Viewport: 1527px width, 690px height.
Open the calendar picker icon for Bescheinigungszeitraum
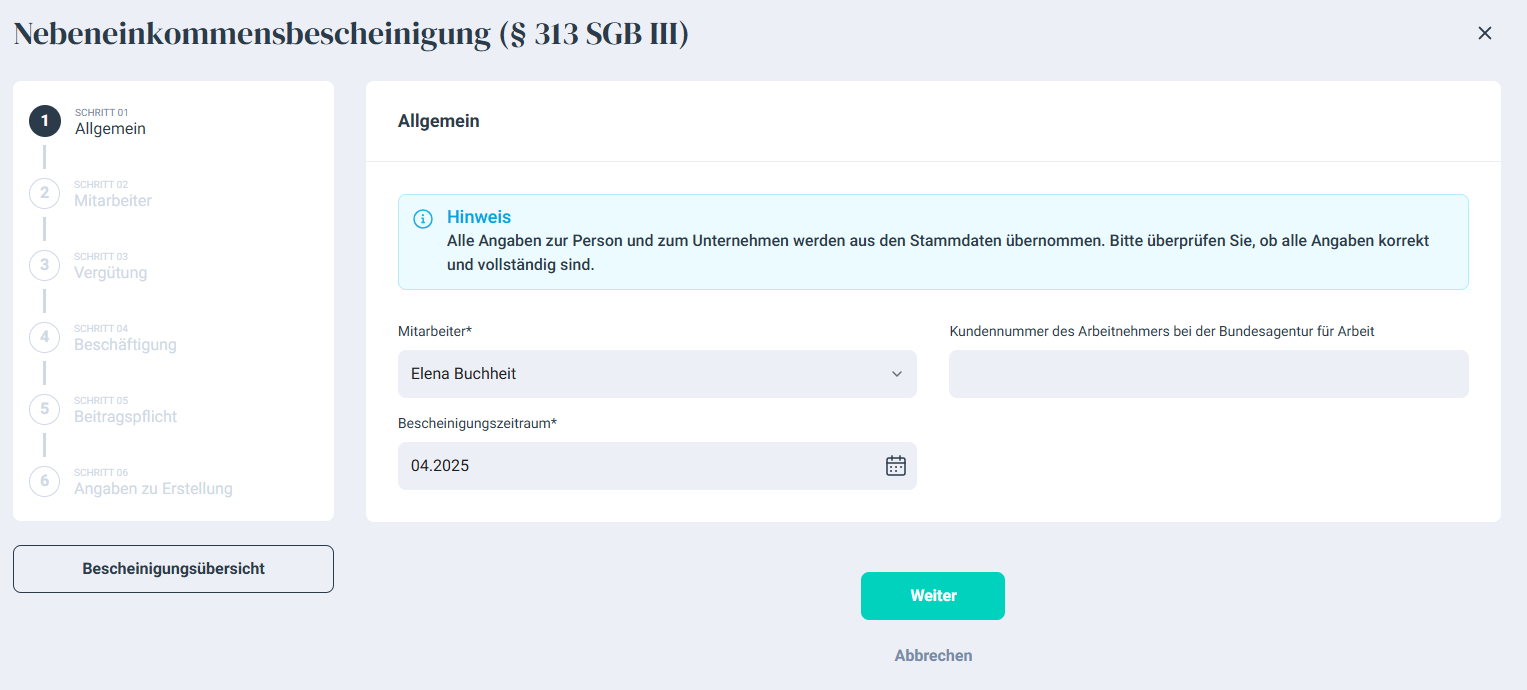pyautogui.click(x=895, y=466)
